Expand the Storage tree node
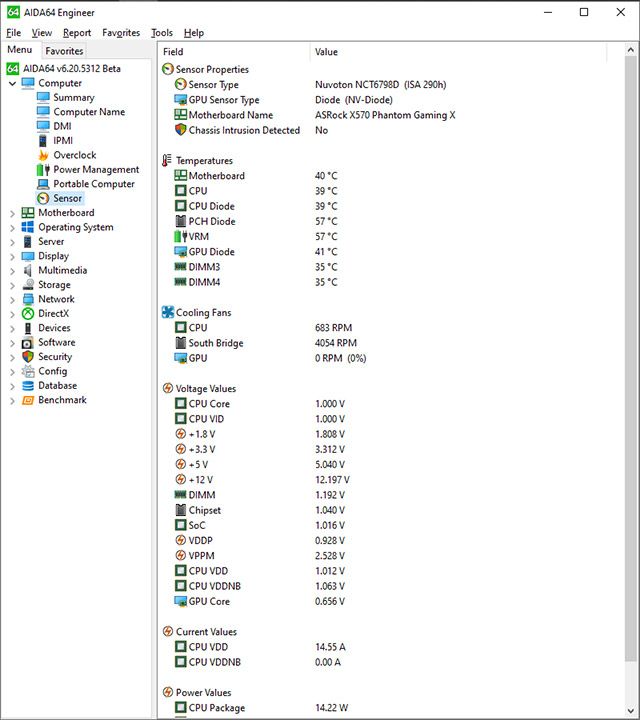This screenshot has width=640, height=720. (12, 285)
